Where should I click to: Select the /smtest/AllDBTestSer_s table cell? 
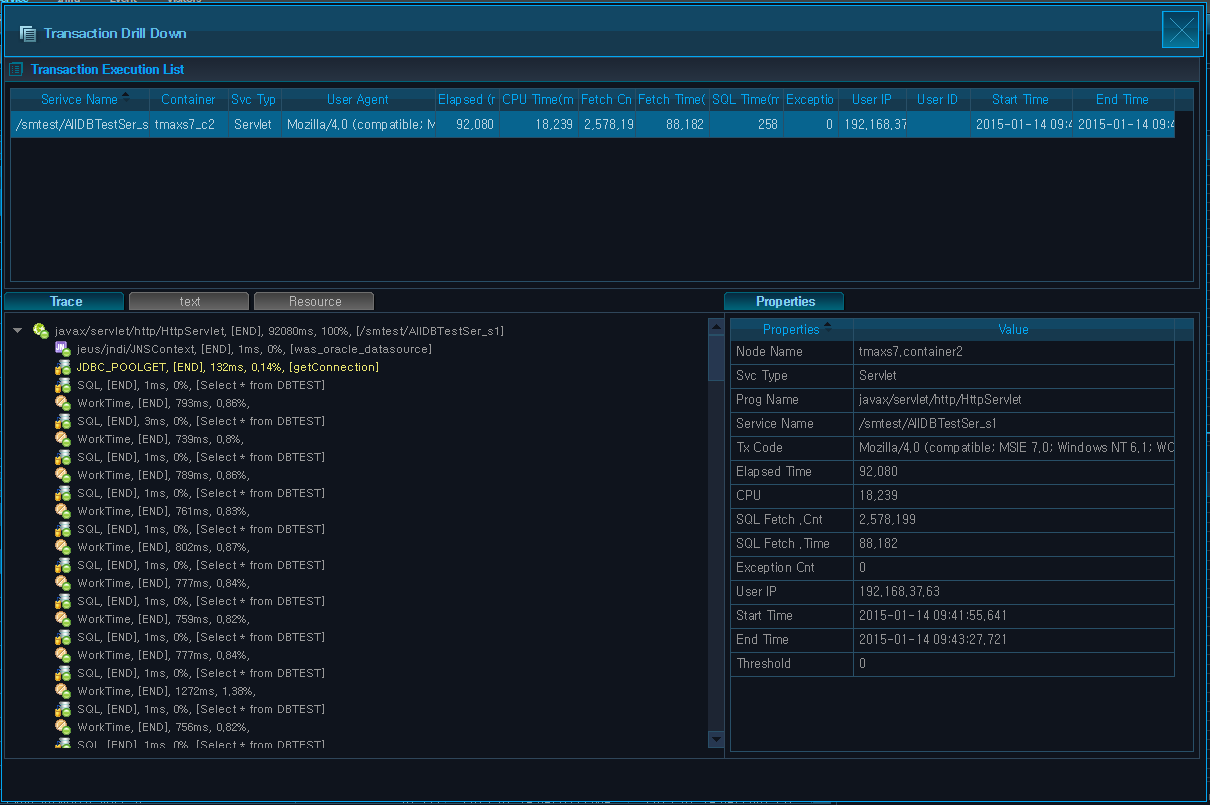(x=81, y=125)
